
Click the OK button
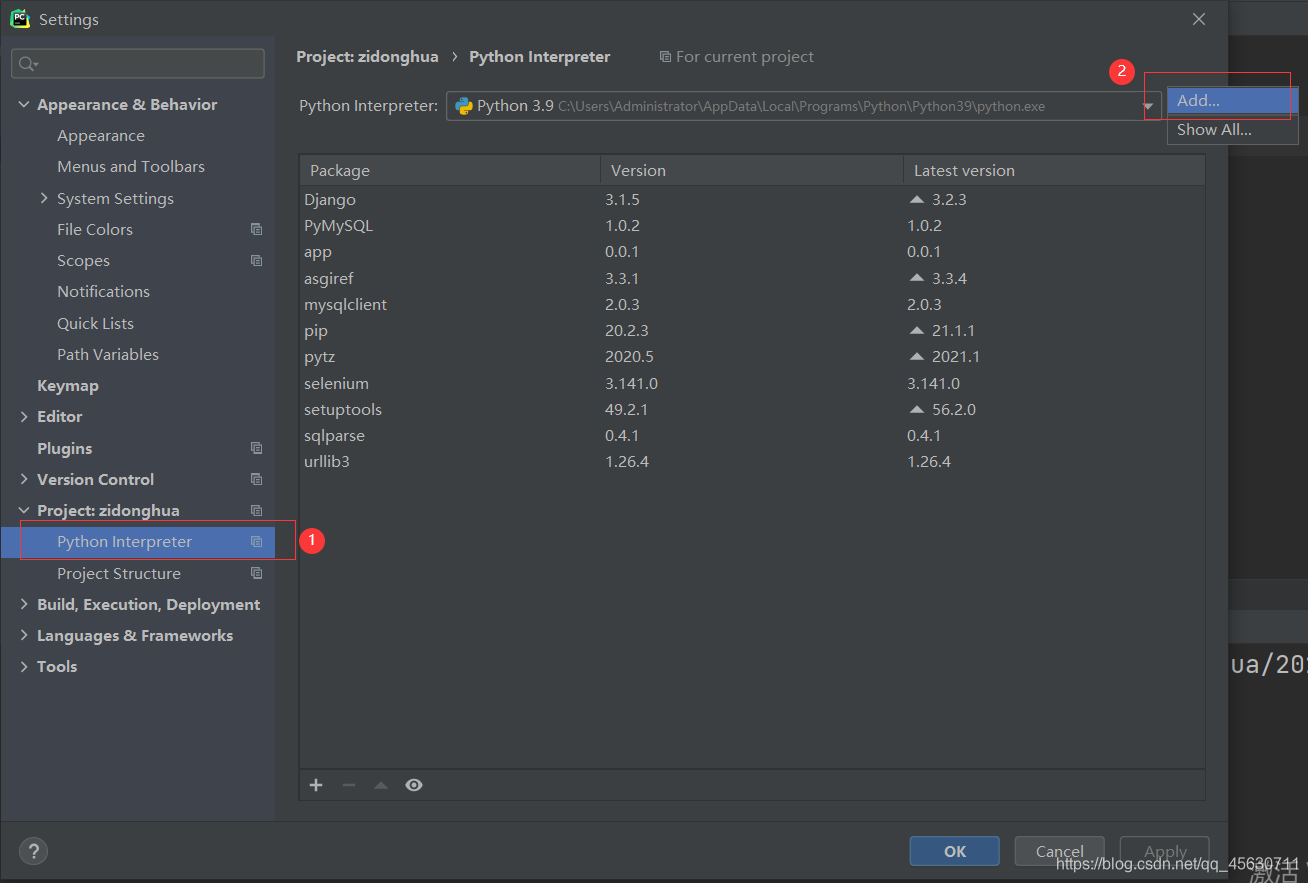[x=955, y=851]
